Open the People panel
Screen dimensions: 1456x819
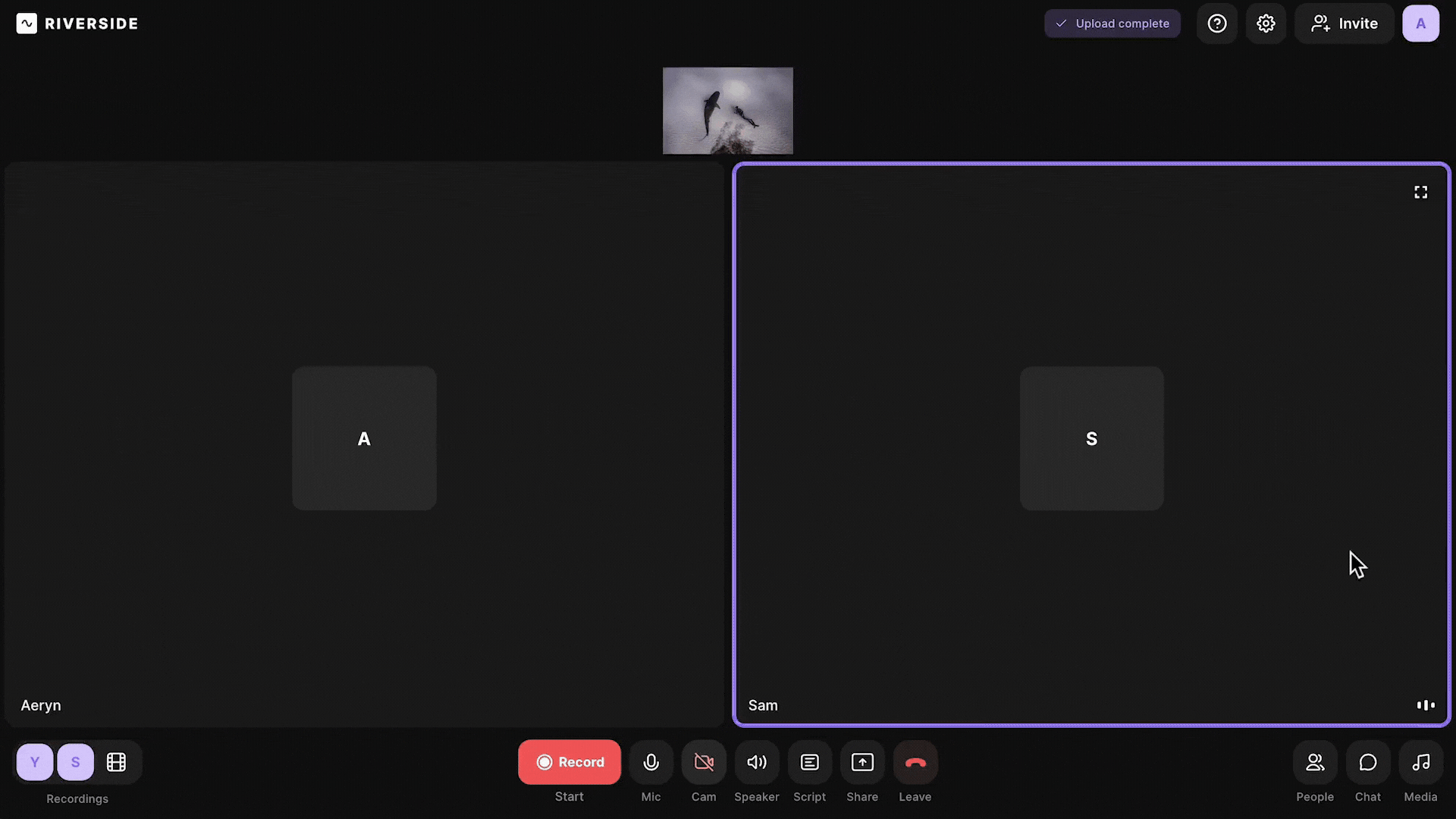click(1315, 762)
